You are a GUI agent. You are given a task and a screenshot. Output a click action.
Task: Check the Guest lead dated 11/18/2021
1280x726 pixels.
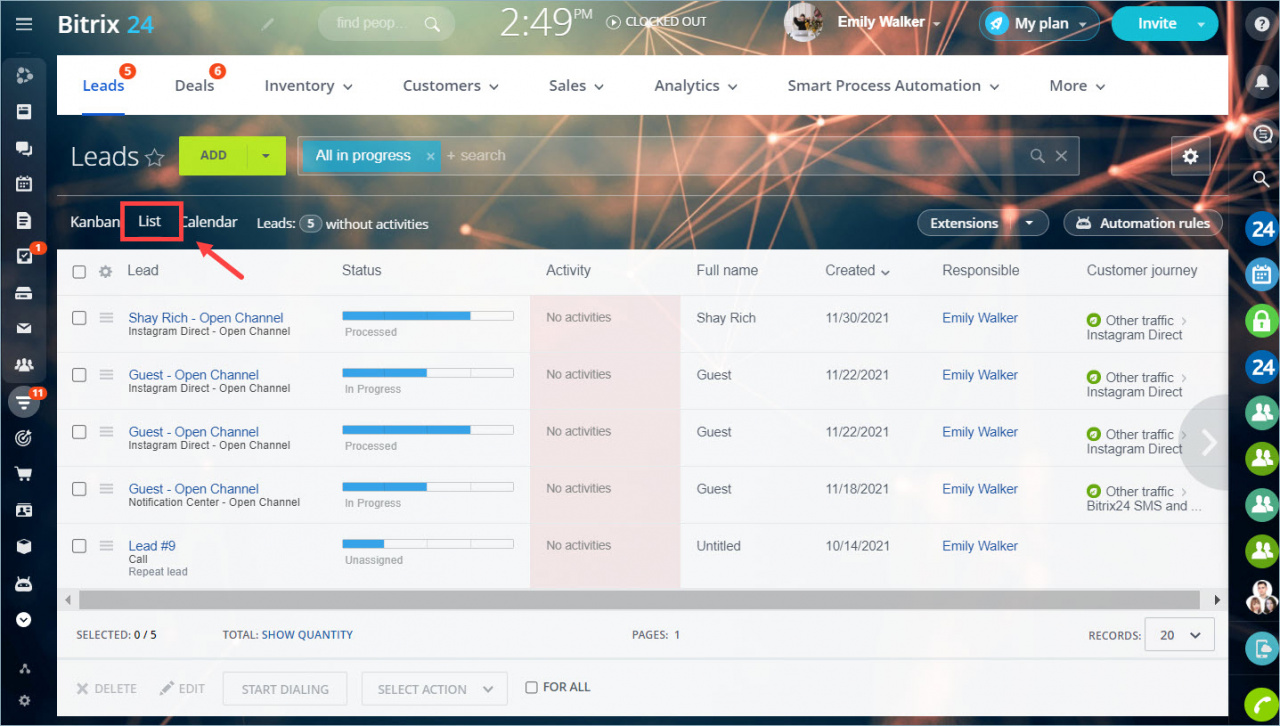click(x=79, y=489)
